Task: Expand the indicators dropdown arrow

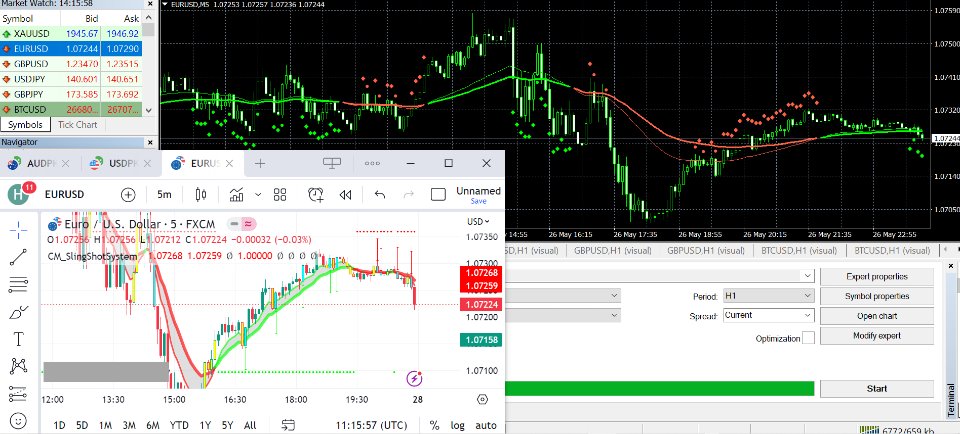Action: click(258, 195)
